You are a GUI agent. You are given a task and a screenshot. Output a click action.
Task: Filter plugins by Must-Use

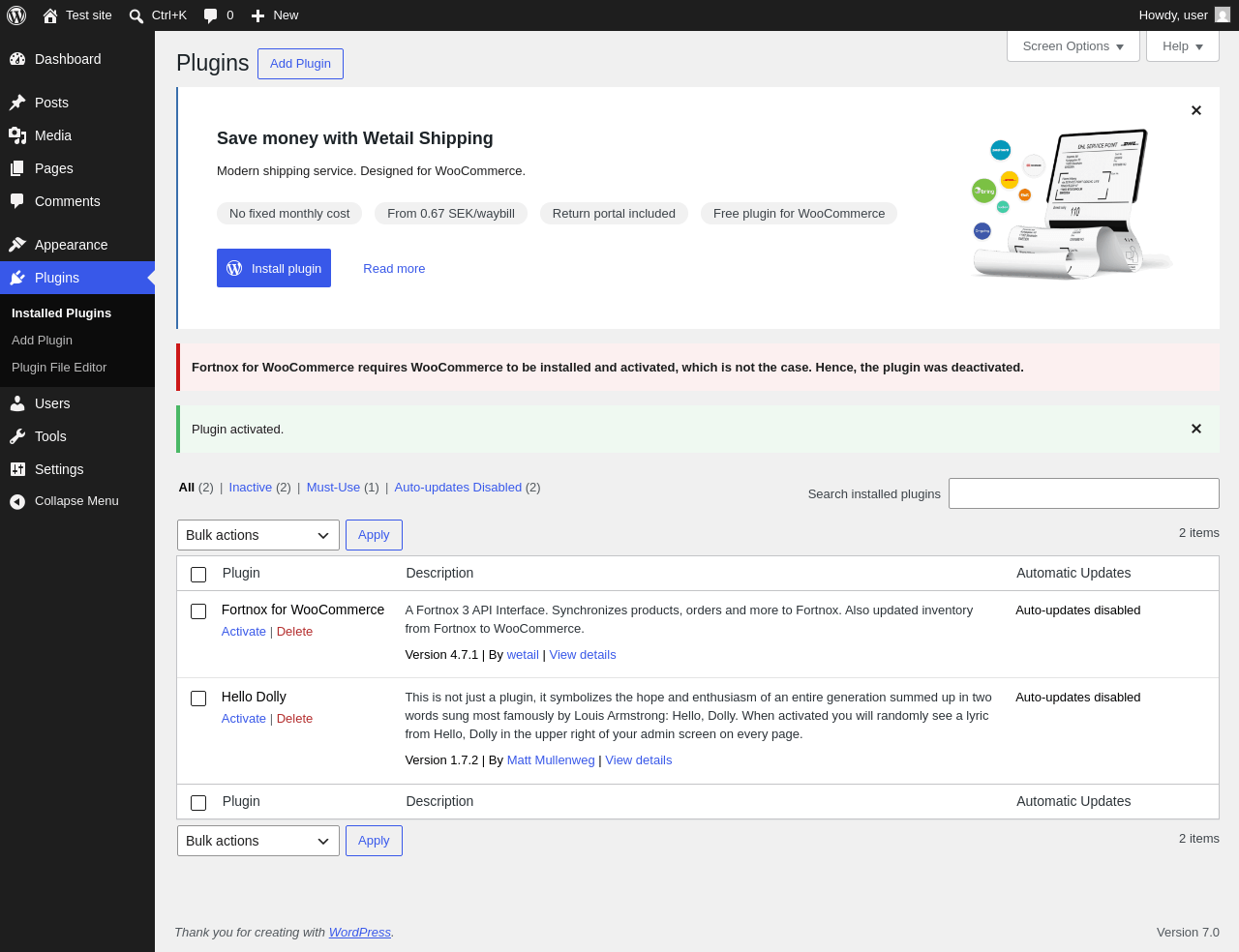(x=334, y=488)
